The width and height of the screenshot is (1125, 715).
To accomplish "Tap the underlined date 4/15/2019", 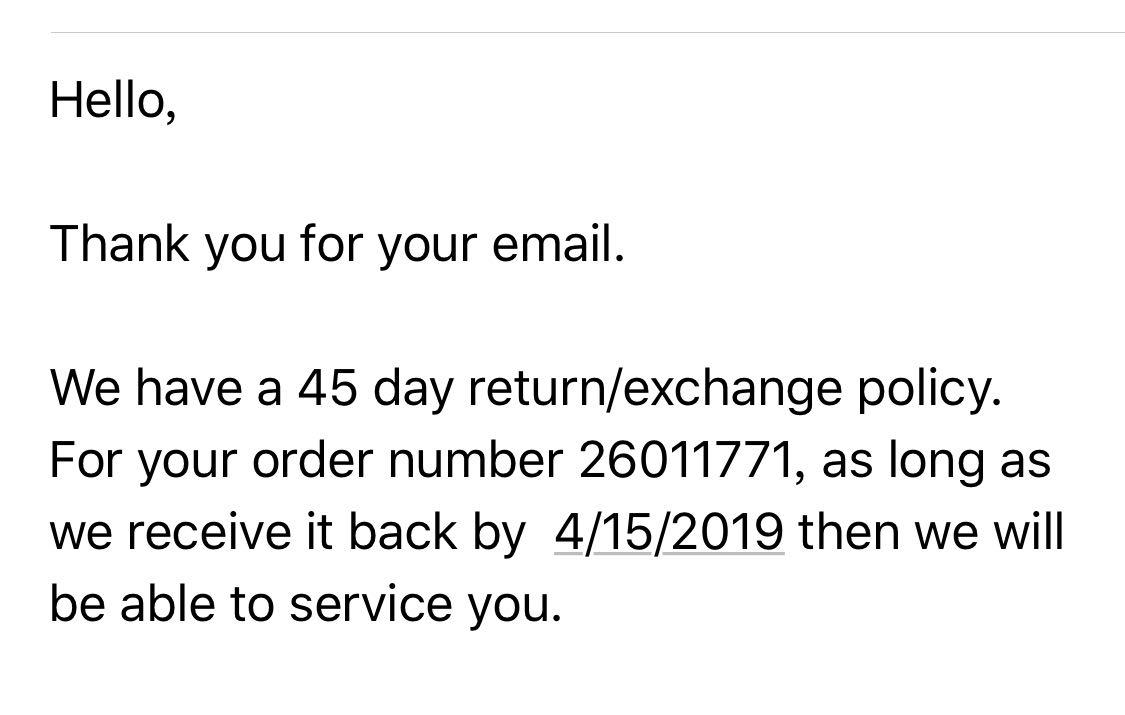I will [x=669, y=532].
